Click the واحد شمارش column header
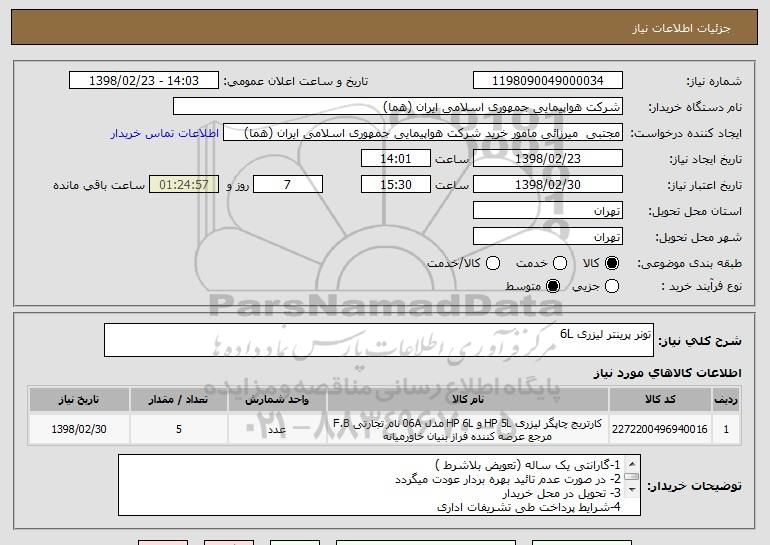This screenshot has width=770, height=545. [277, 399]
